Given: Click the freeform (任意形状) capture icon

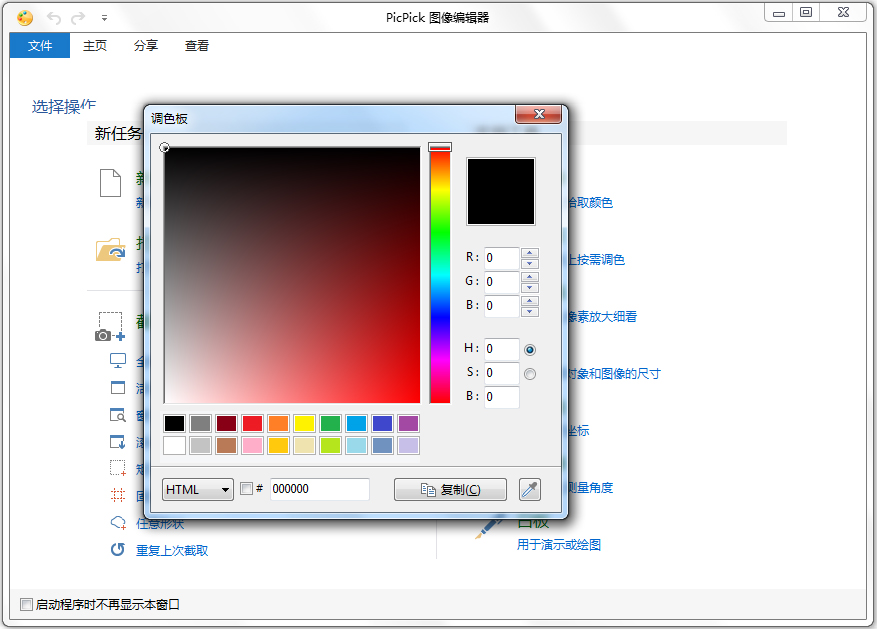Looking at the screenshot, I should [117, 523].
